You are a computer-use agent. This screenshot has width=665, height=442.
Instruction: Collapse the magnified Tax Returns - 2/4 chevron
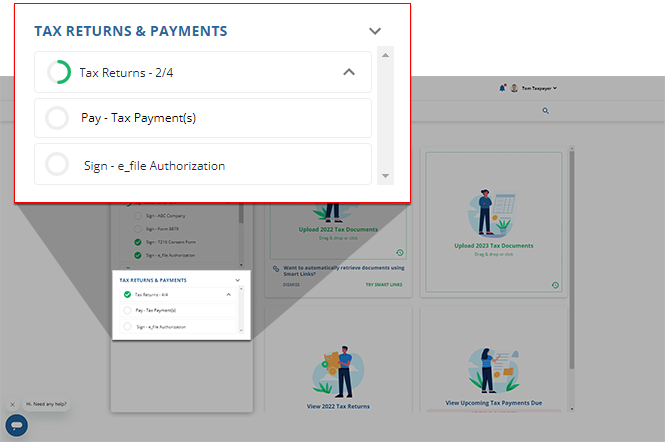tap(349, 72)
